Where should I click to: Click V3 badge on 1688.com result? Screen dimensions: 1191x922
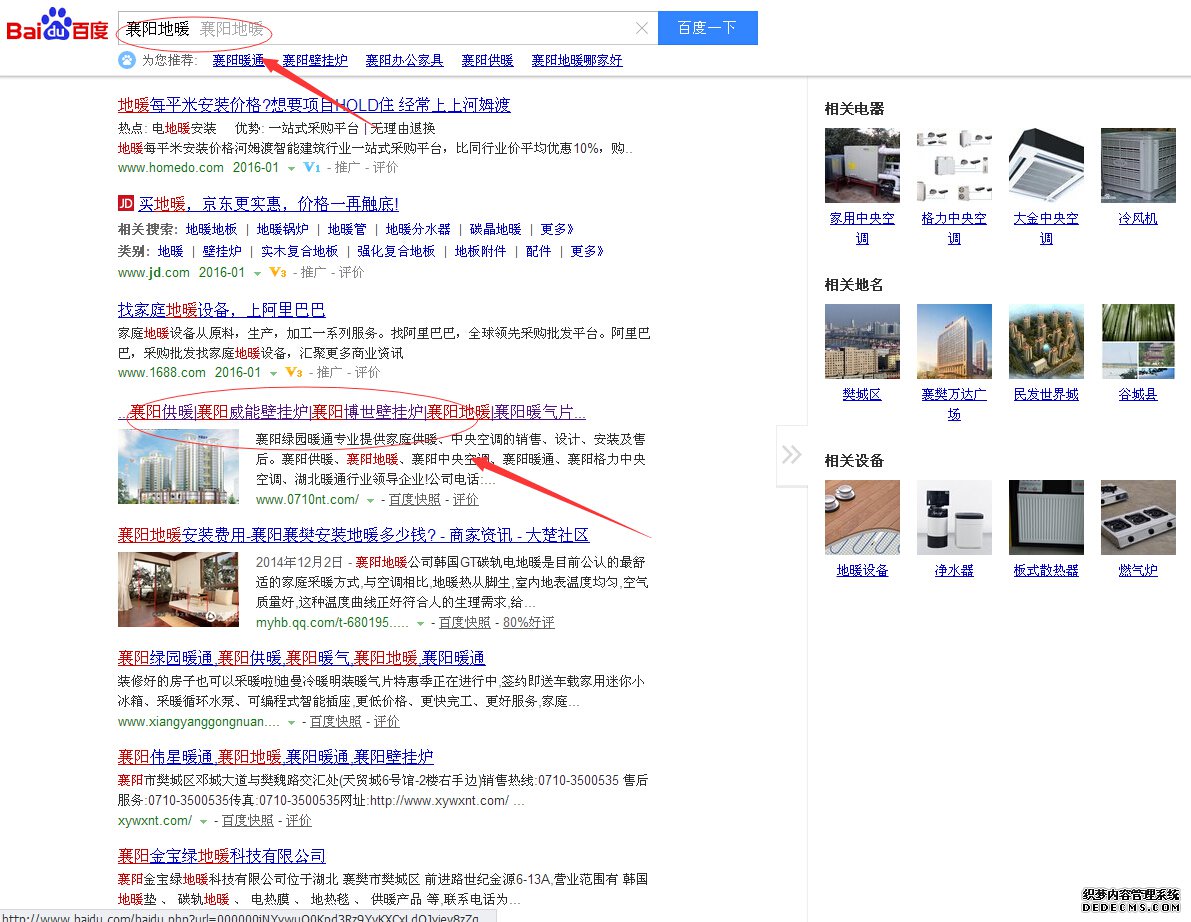point(294,372)
